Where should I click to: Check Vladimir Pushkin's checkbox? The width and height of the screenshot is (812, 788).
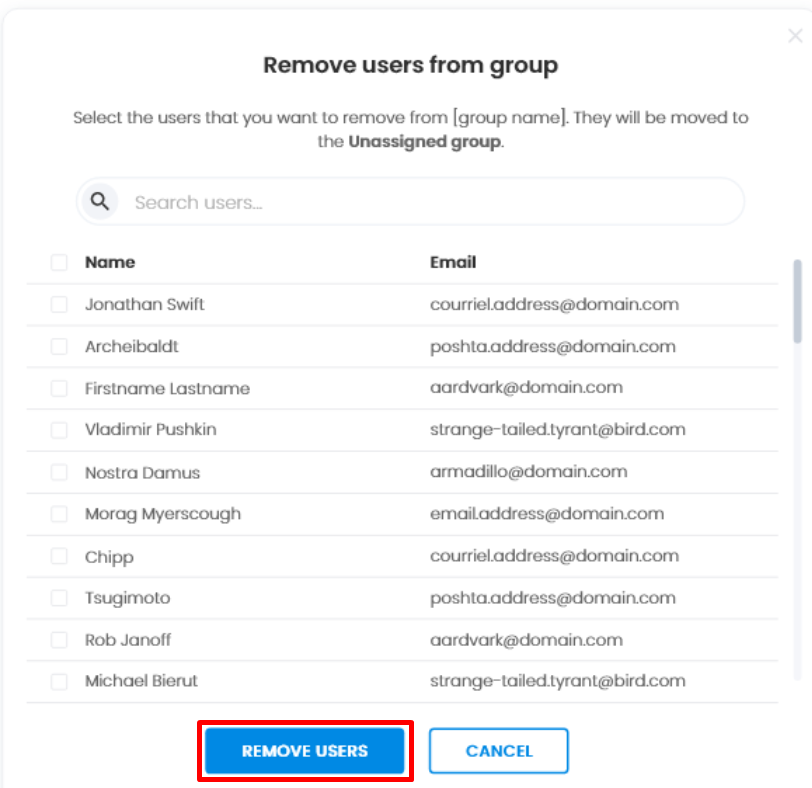tap(58, 430)
